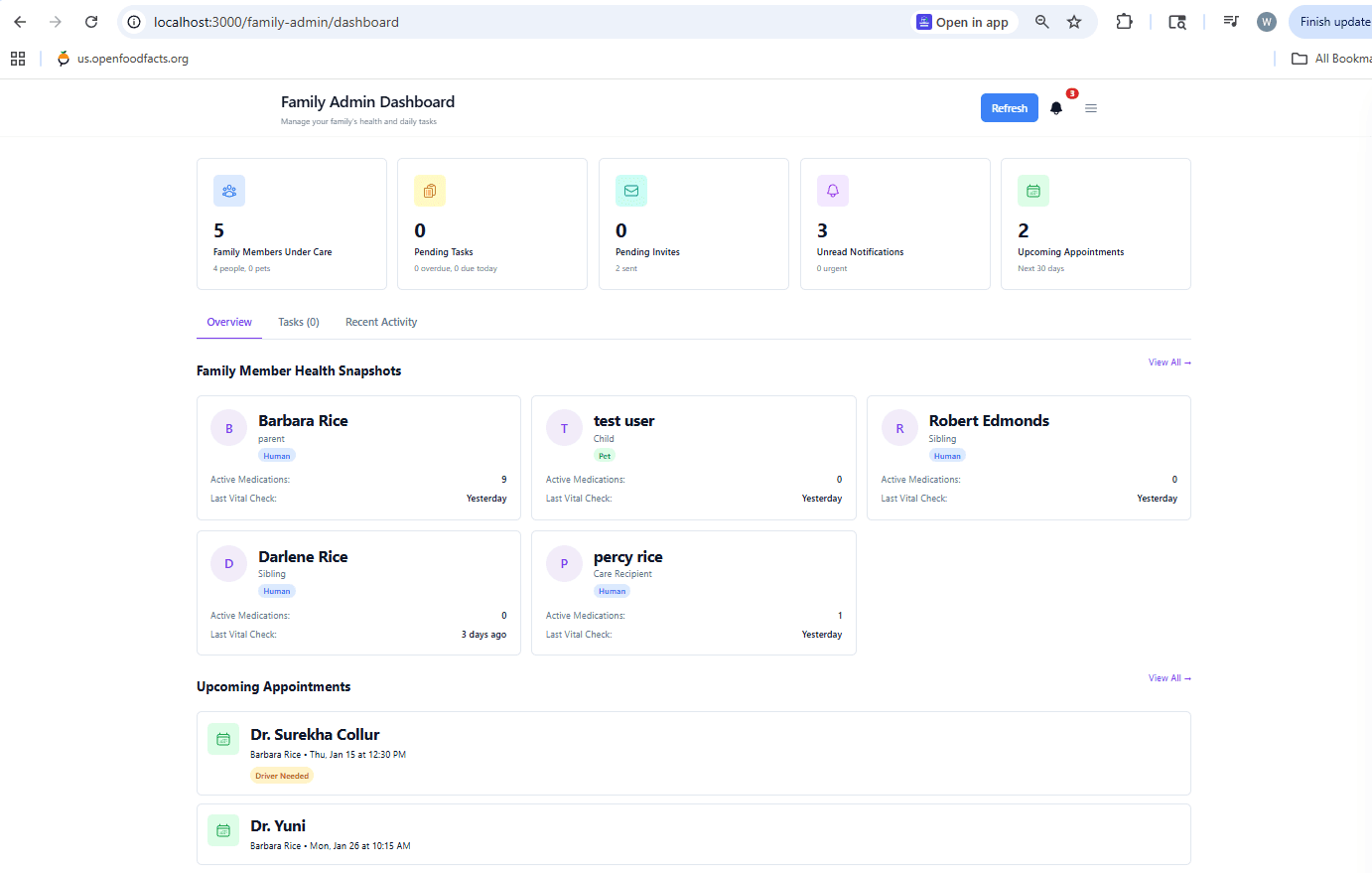Viewport: 1372px width, 873px height.
Task: Click the Family Members Under Care people icon
Action: (x=229, y=190)
